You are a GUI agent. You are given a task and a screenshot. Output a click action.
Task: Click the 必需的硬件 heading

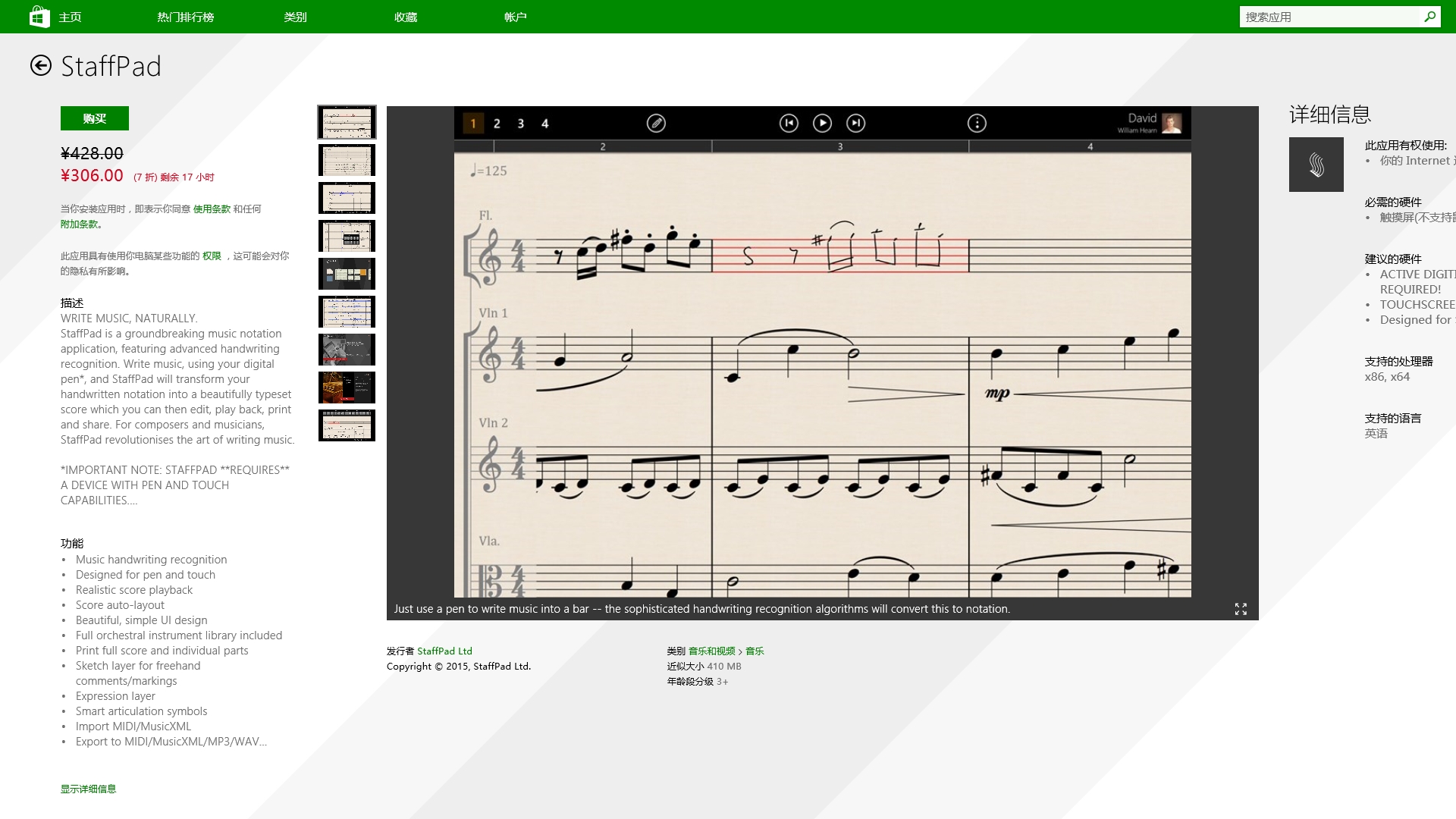(x=1393, y=202)
